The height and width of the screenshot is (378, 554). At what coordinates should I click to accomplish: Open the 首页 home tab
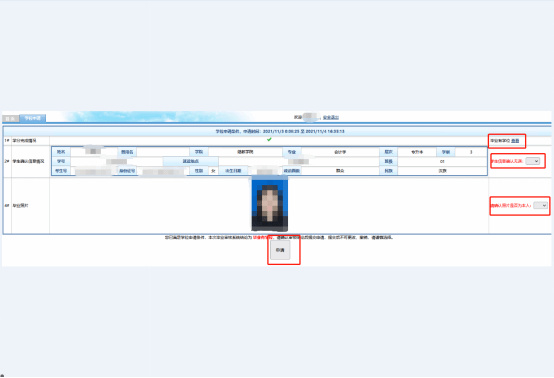coord(10,119)
